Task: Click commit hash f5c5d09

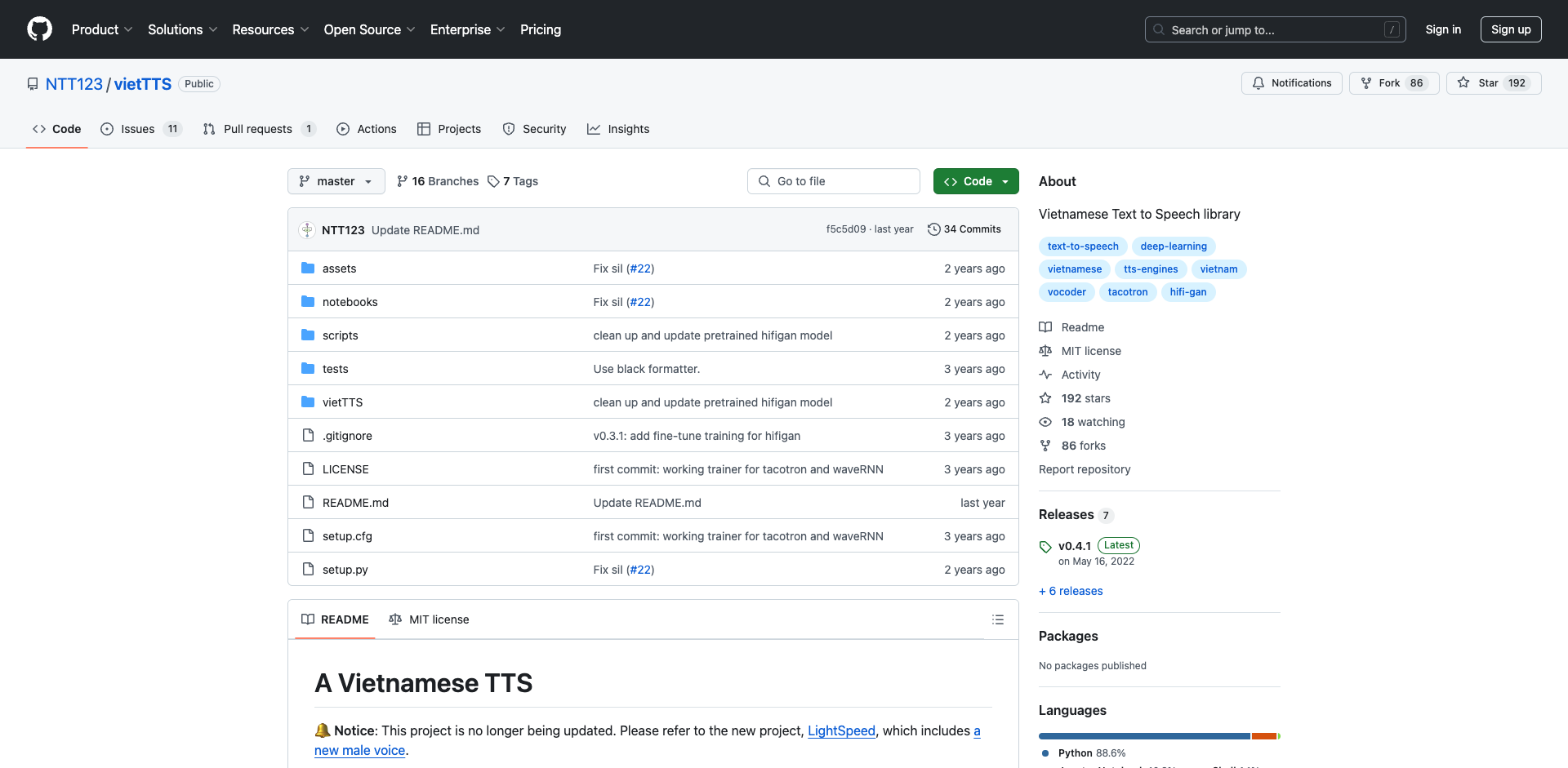Action: pos(845,229)
